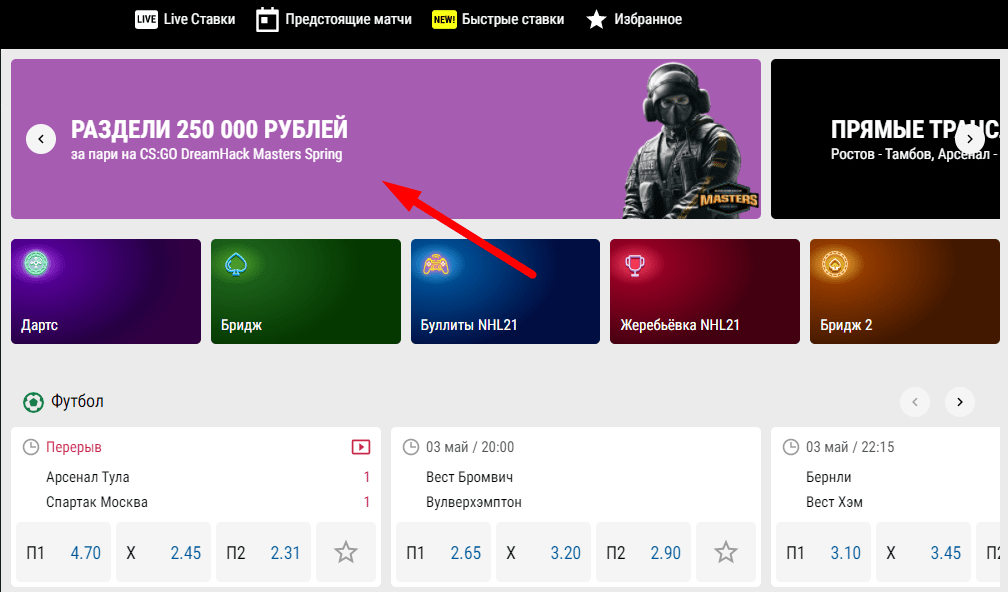The width and height of the screenshot is (1008, 592).
Task: Add Арсенал Тула match to favorites
Action: point(346,552)
